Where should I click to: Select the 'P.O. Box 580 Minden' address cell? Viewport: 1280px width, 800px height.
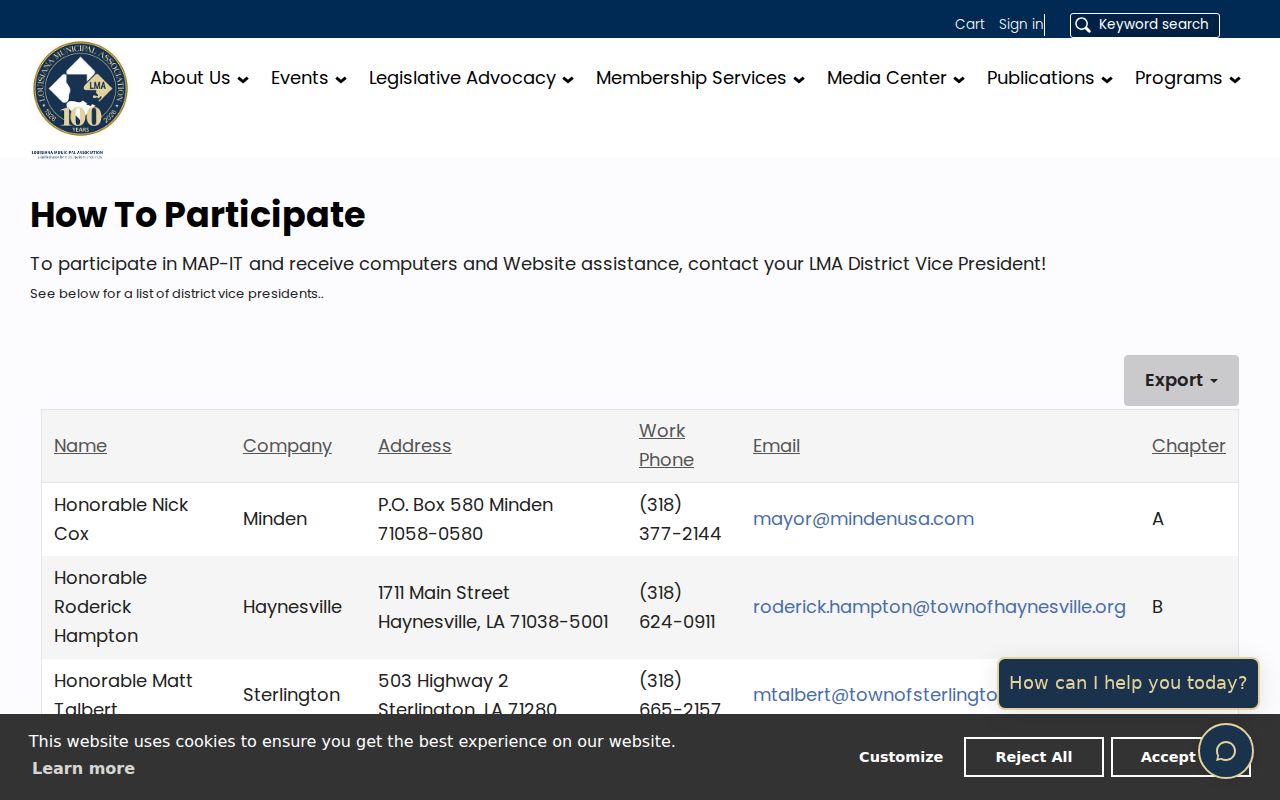pos(496,519)
